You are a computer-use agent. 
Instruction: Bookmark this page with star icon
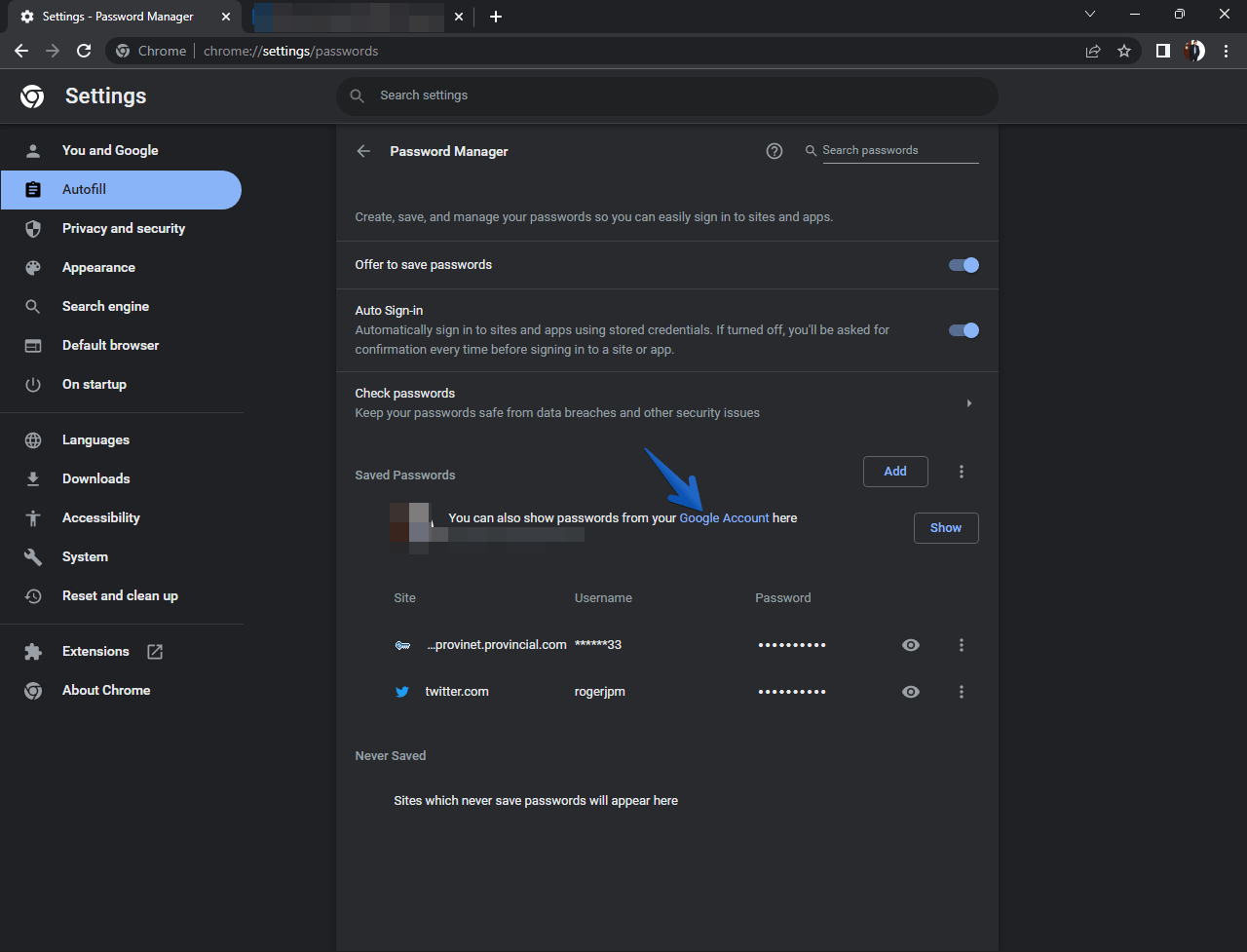[x=1124, y=51]
